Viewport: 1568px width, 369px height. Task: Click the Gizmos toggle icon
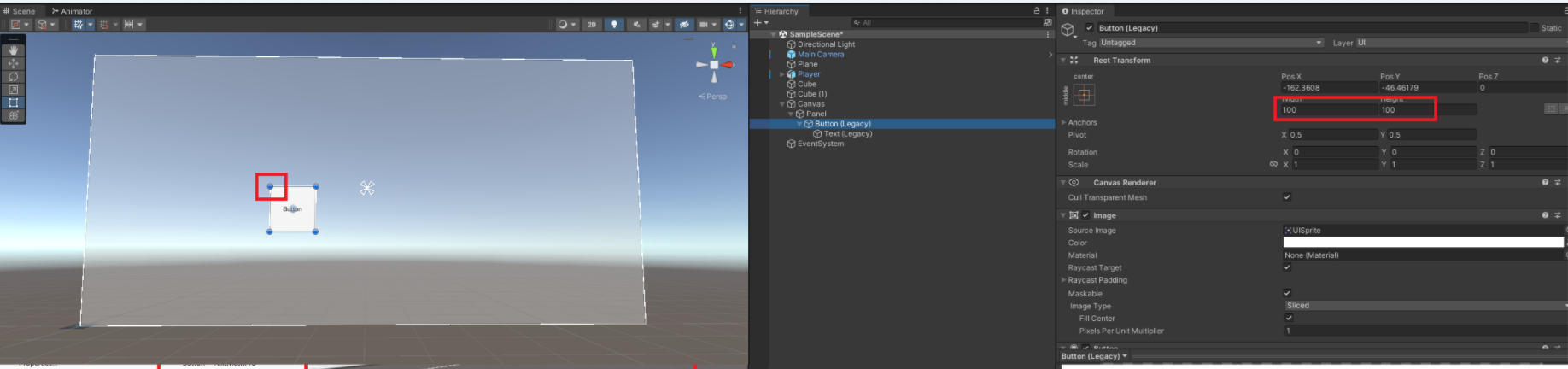tap(729, 25)
